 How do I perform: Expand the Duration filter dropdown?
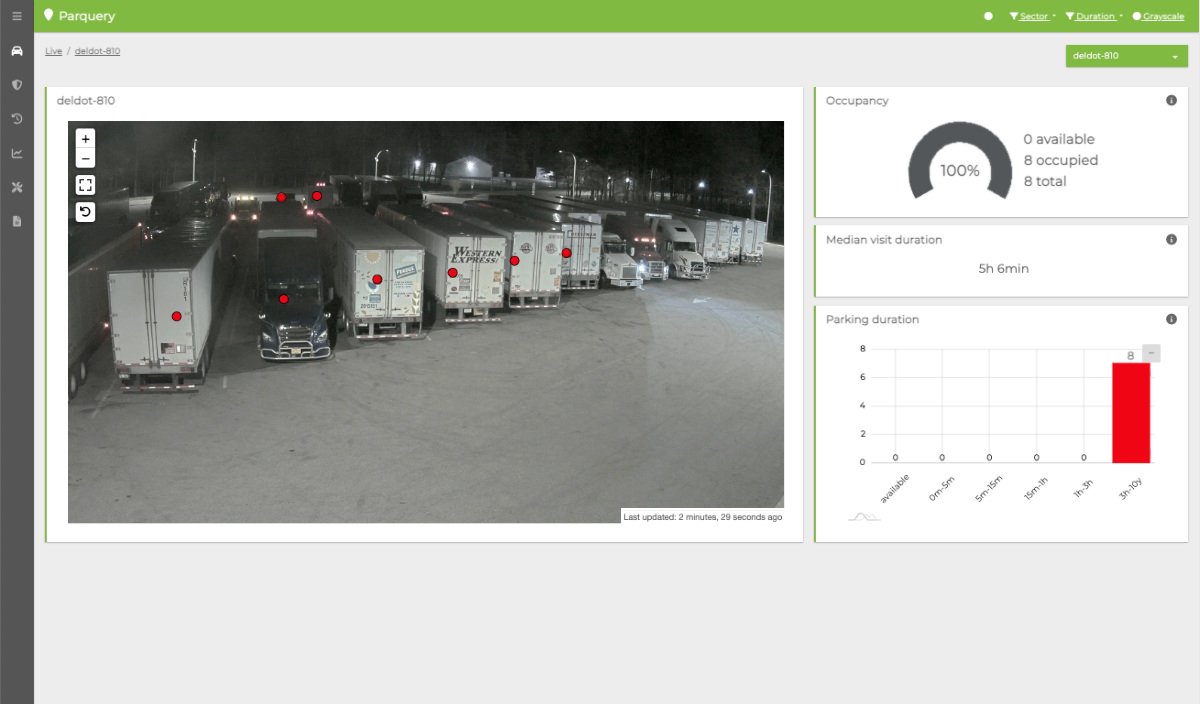coord(1094,17)
